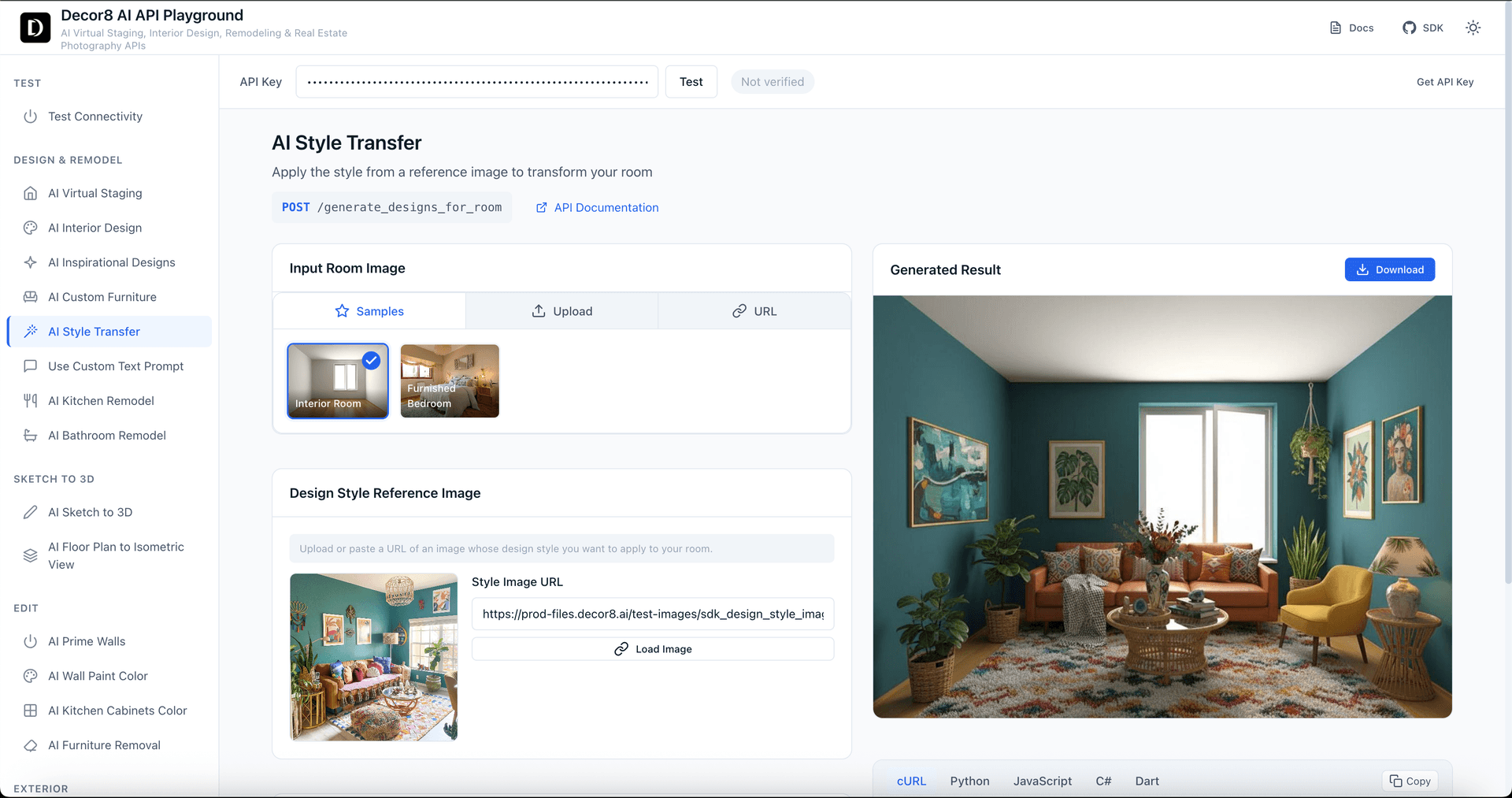Open the Docs page
Image resolution: width=1512 pixels, height=798 pixels.
click(x=1351, y=28)
